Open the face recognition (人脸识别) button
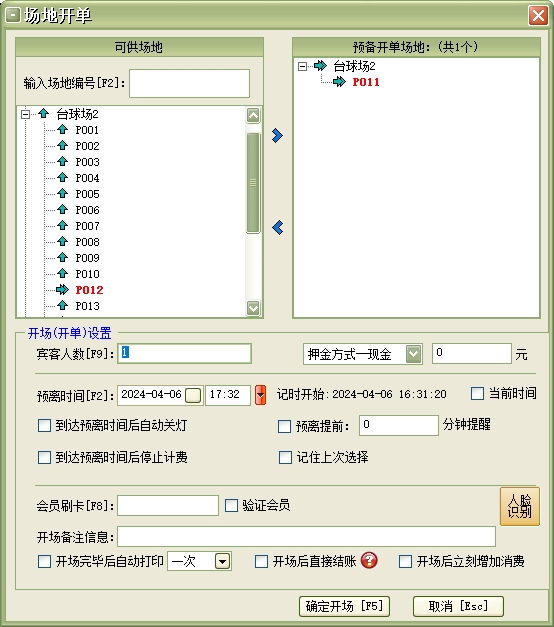This screenshot has width=554, height=627. click(x=520, y=506)
